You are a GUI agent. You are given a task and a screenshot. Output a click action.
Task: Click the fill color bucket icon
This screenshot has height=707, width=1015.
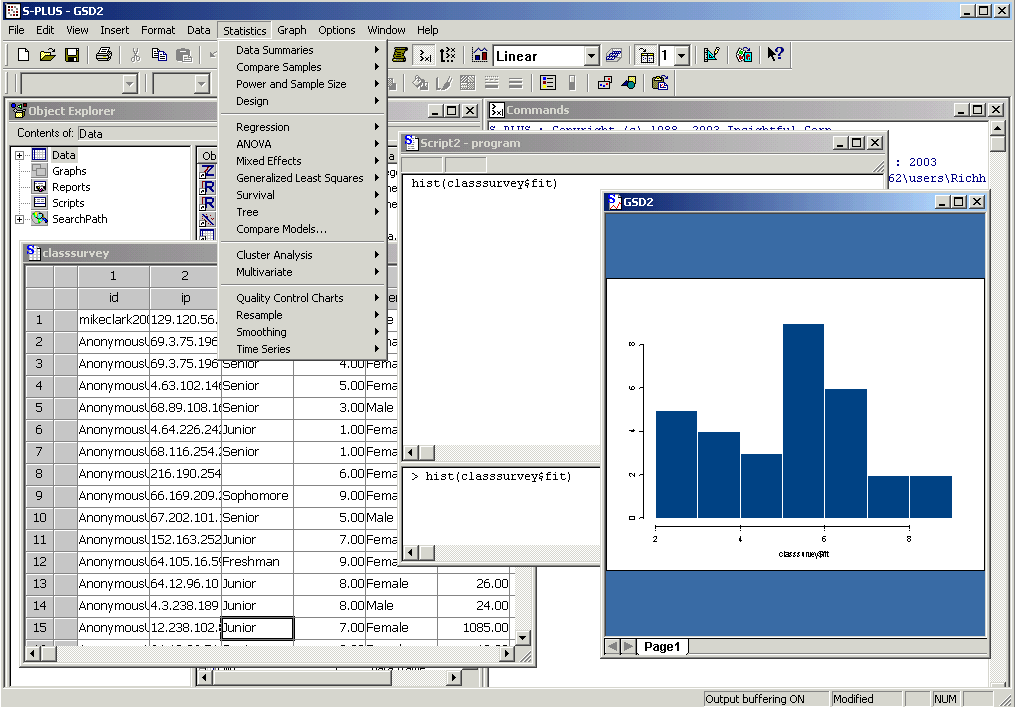coord(421,83)
